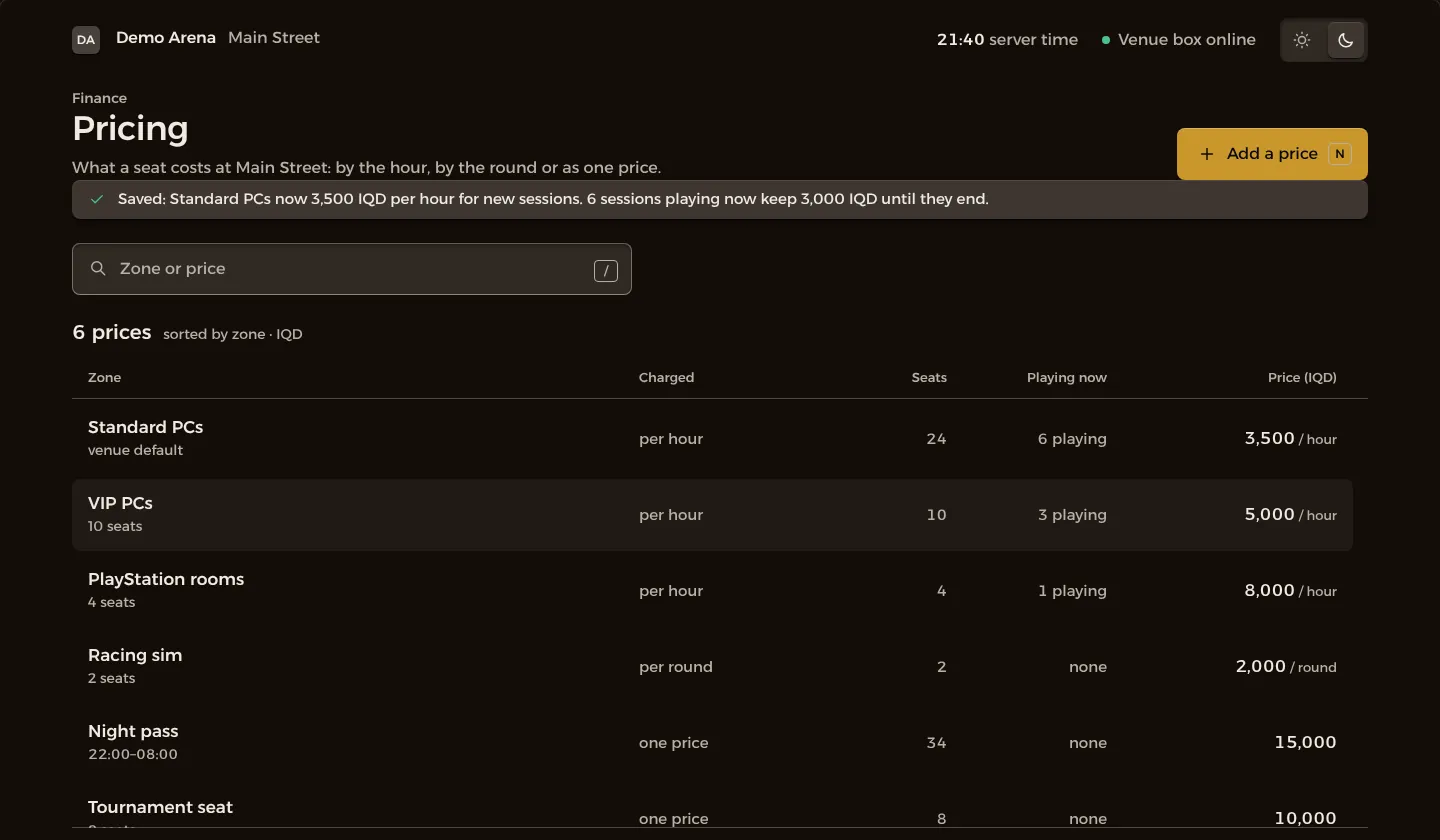Click the green venue online status dot
This screenshot has height=840, width=1440.
[1106, 40]
